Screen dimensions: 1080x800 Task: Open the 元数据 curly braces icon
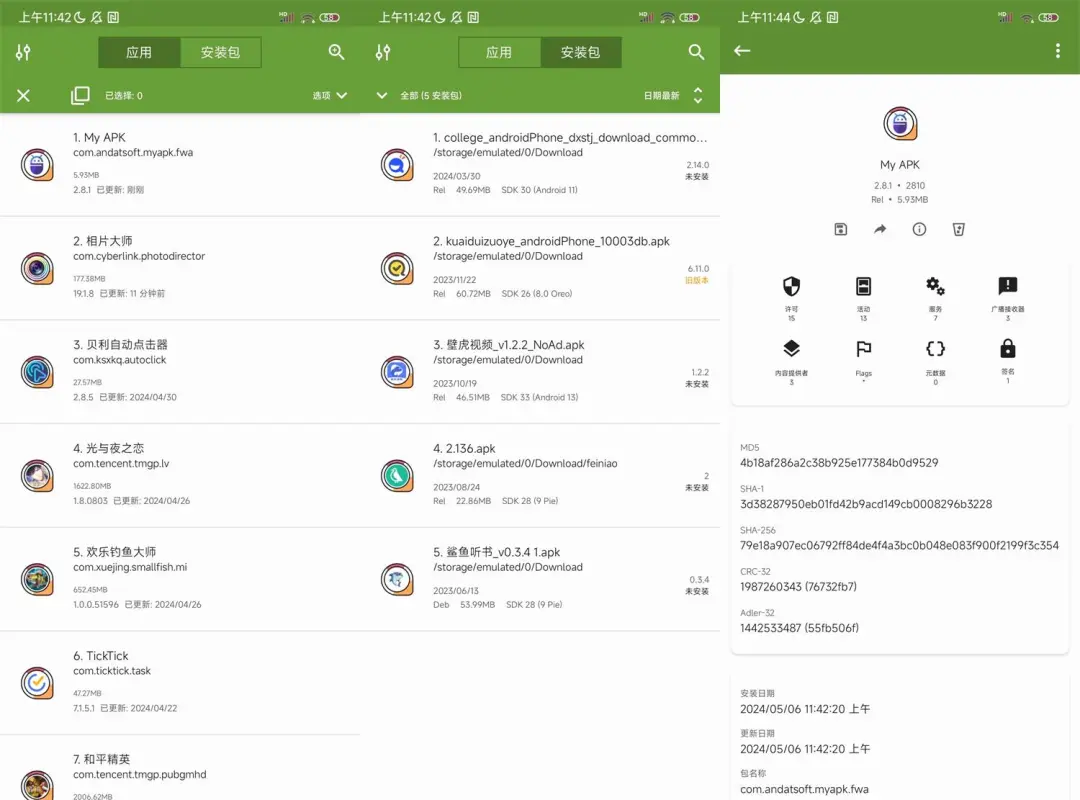pyautogui.click(x=935, y=349)
